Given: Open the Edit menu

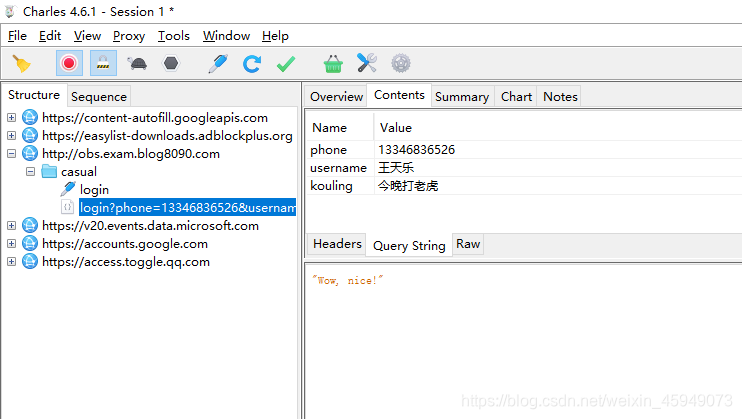Looking at the screenshot, I should [50, 36].
